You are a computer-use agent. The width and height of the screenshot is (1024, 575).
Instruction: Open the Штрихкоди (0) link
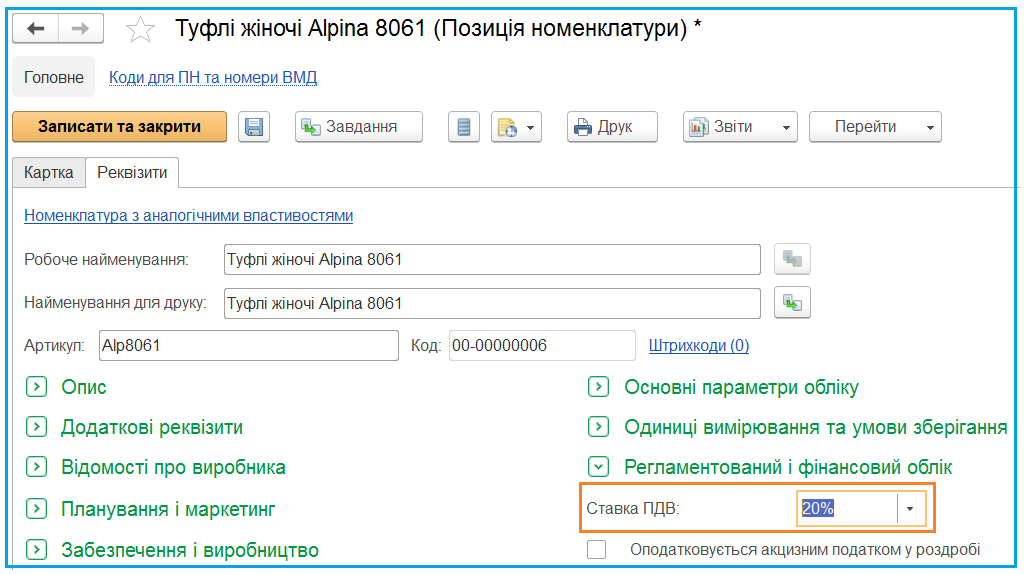point(699,346)
